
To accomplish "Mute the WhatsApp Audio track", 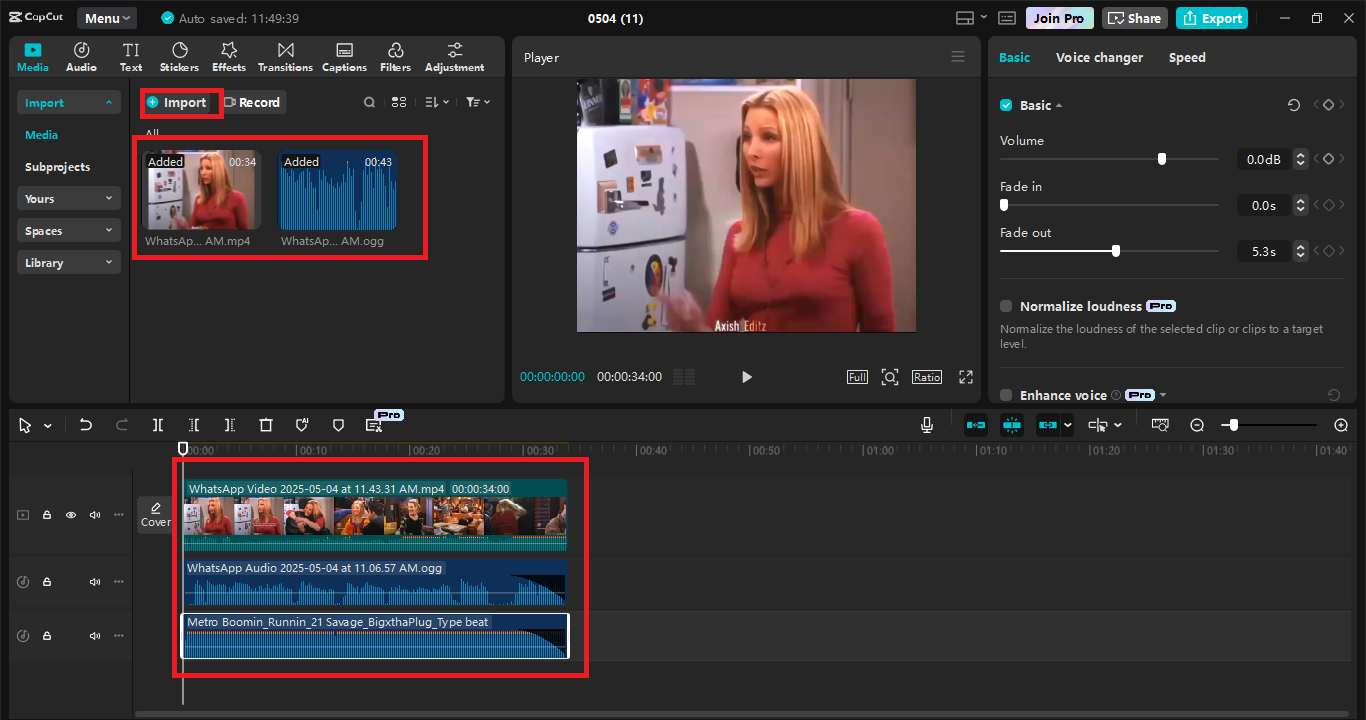I will (x=95, y=581).
